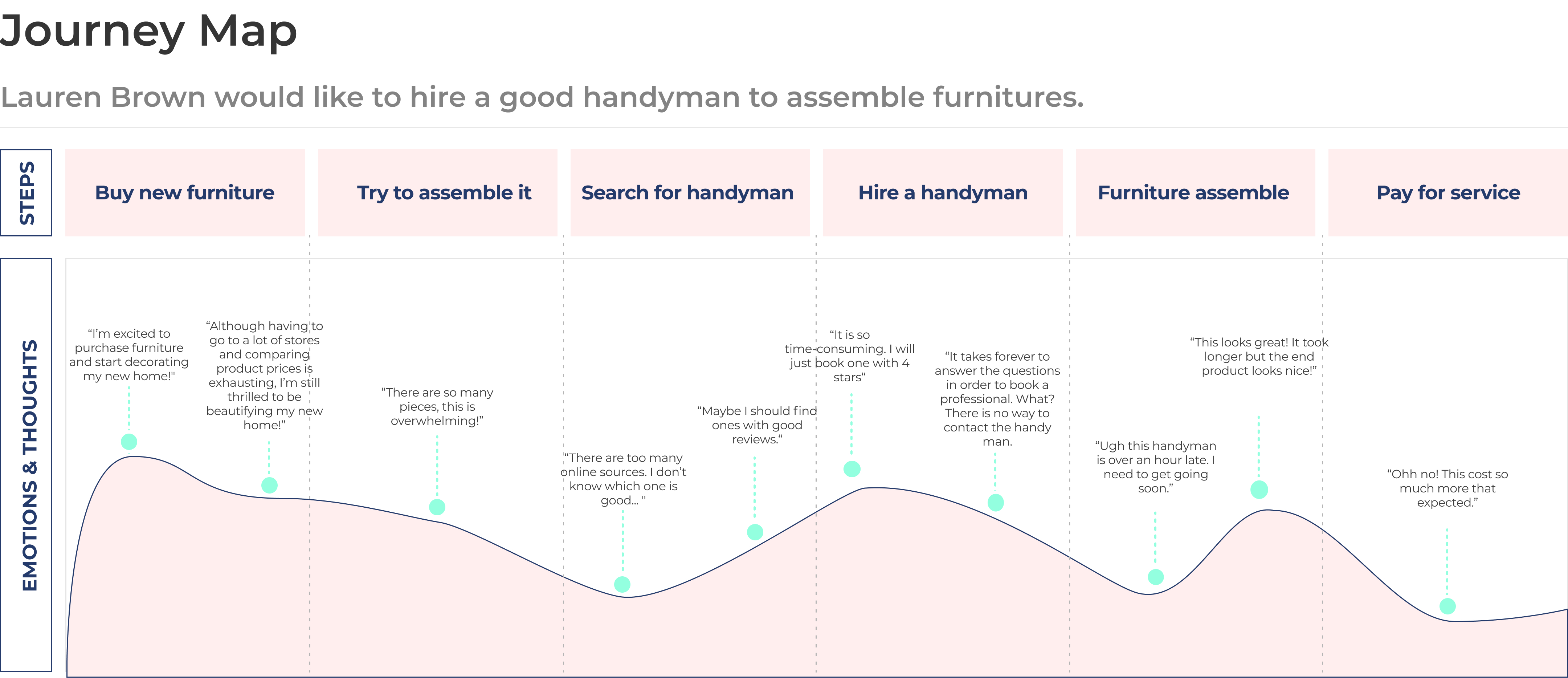Image resolution: width=1568 pixels, height=678 pixels.
Task: Select the dot below "This looks great" quote
Action: pyautogui.click(x=1259, y=489)
